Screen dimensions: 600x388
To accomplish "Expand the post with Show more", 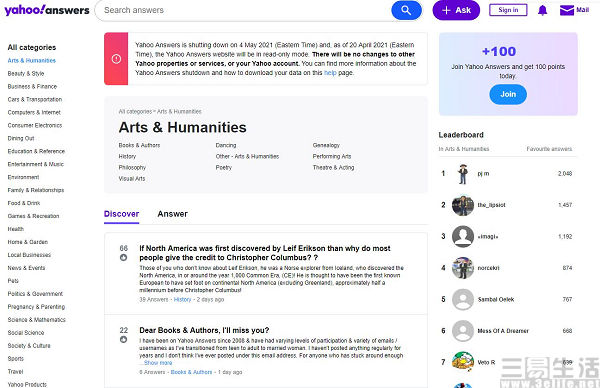I will pyautogui.click(x=158, y=363).
